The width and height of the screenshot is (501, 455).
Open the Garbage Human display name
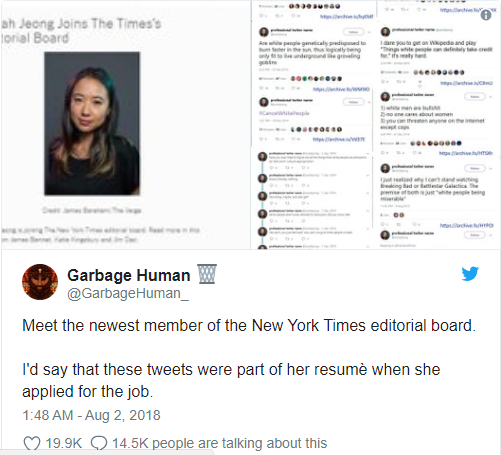click(129, 275)
